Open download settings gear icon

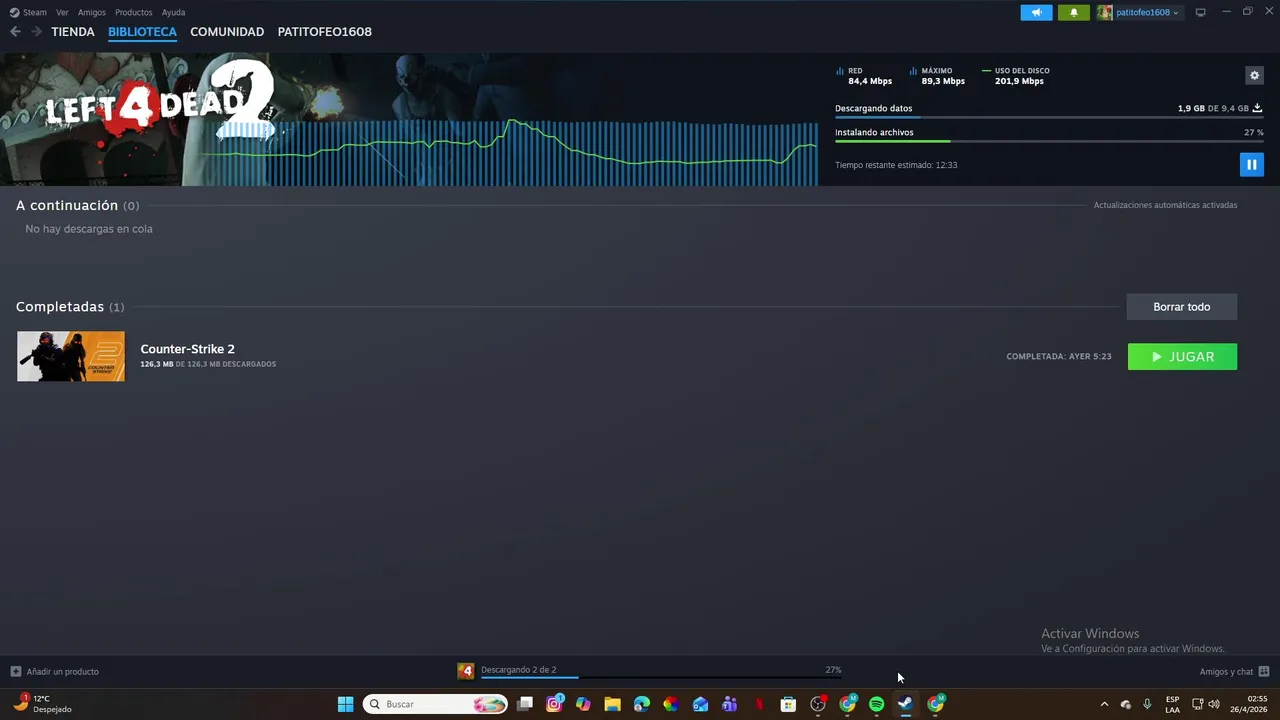click(1254, 75)
